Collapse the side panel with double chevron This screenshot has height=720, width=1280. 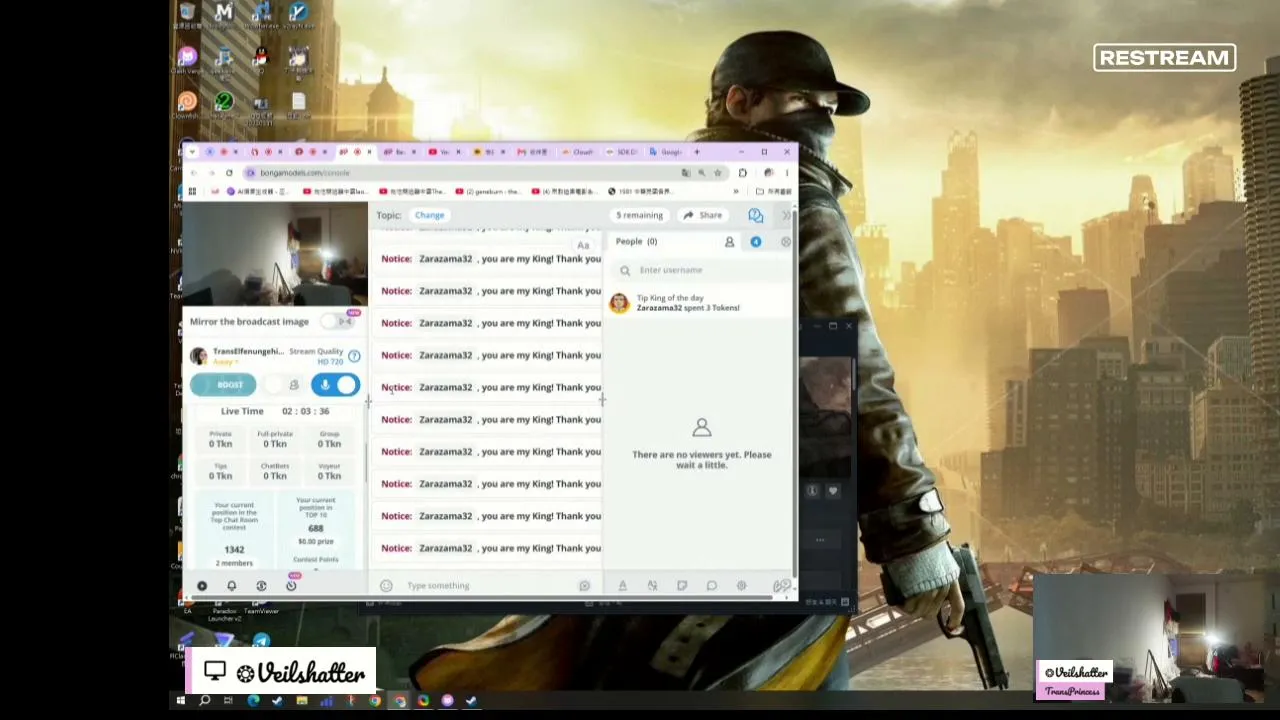pyautogui.click(x=786, y=215)
